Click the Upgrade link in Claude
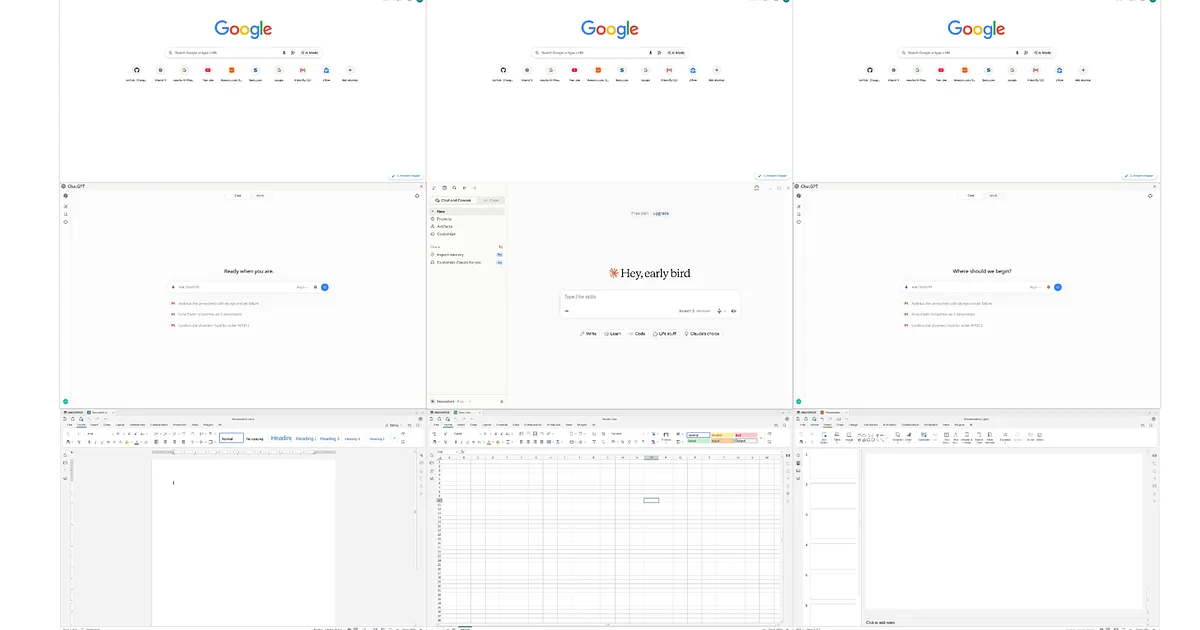Screen dimensions: 1200x630 coord(661,213)
